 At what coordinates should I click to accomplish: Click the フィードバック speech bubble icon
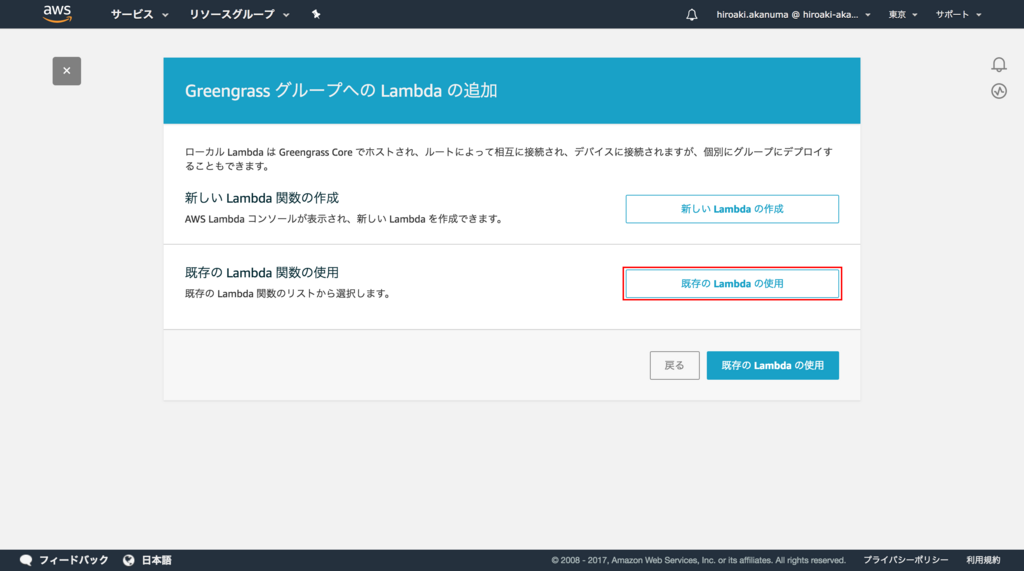coord(26,560)
